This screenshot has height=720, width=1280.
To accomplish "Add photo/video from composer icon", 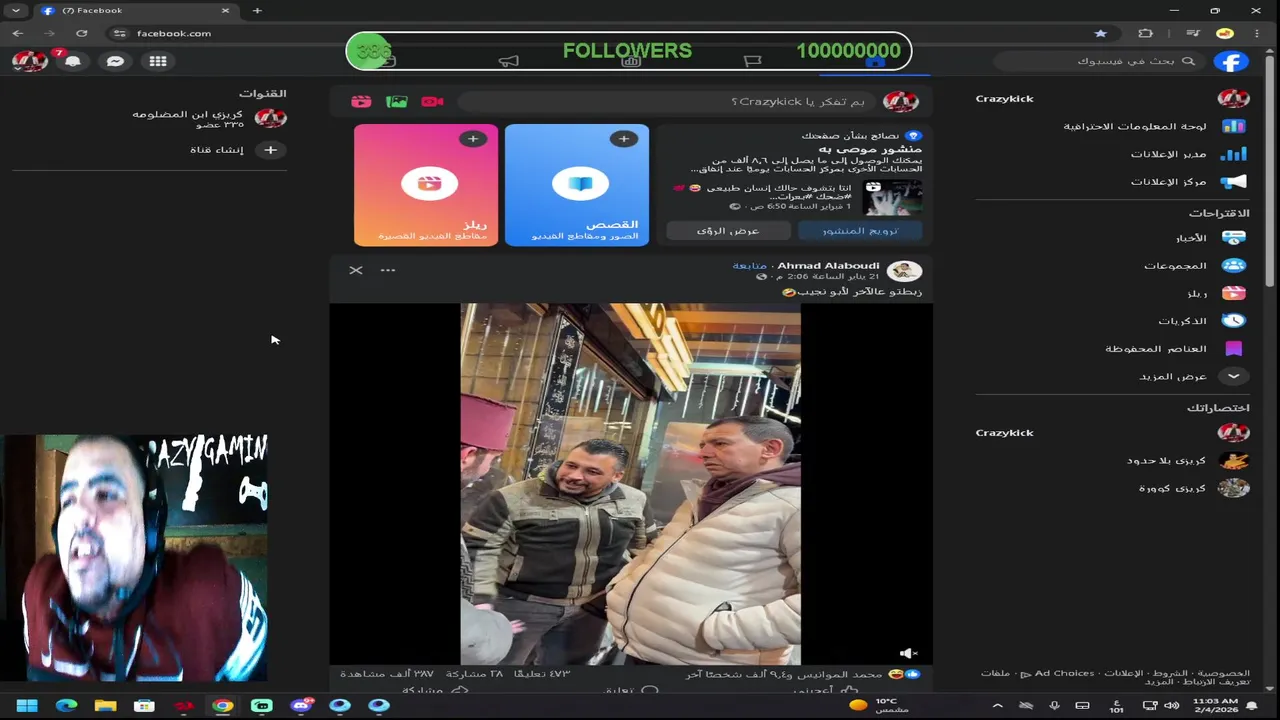I will pos(397,101).
